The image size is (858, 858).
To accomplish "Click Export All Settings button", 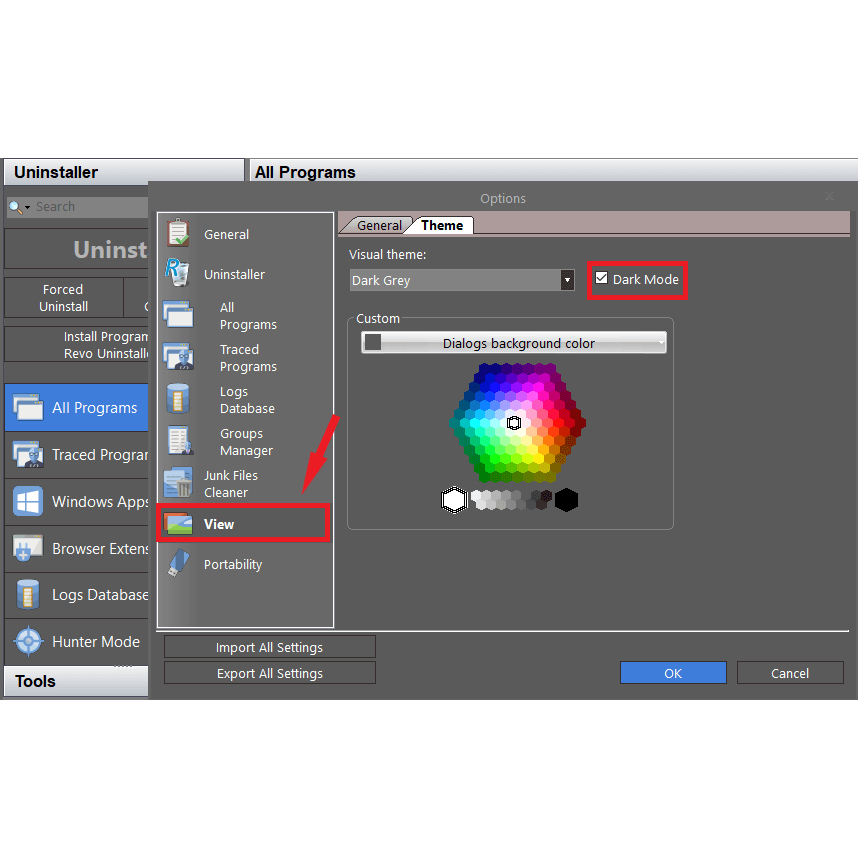I will [270, 673].
